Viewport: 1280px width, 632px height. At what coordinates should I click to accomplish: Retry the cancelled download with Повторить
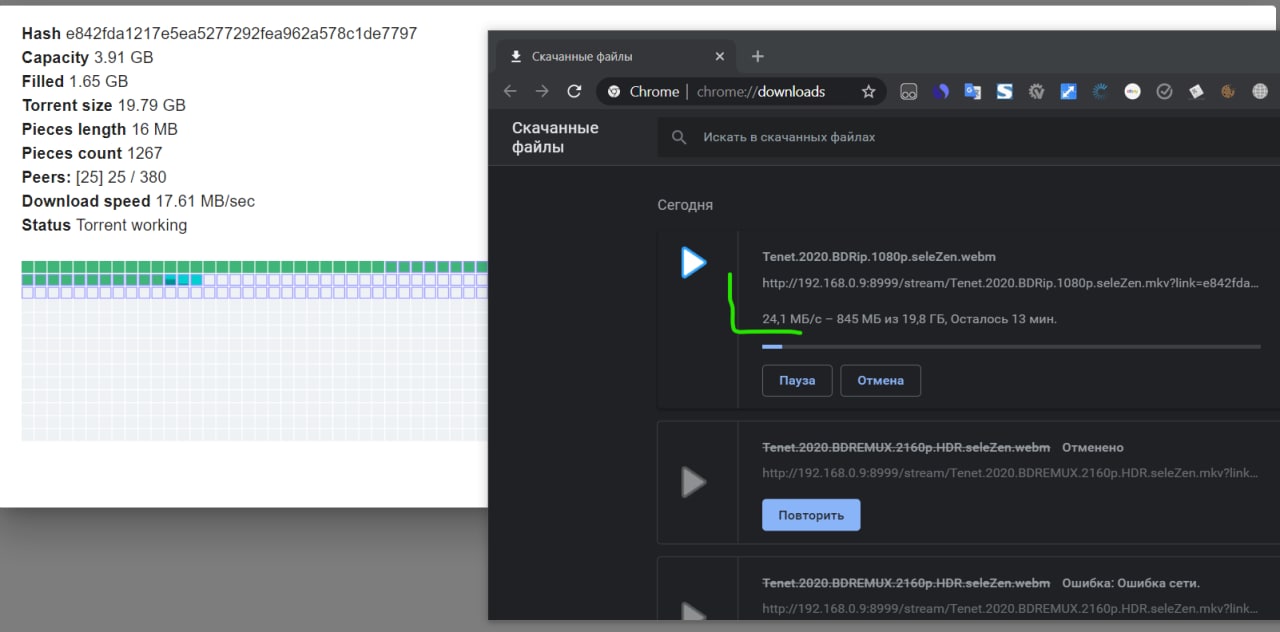pyautogui.click(x=811, y=515)
